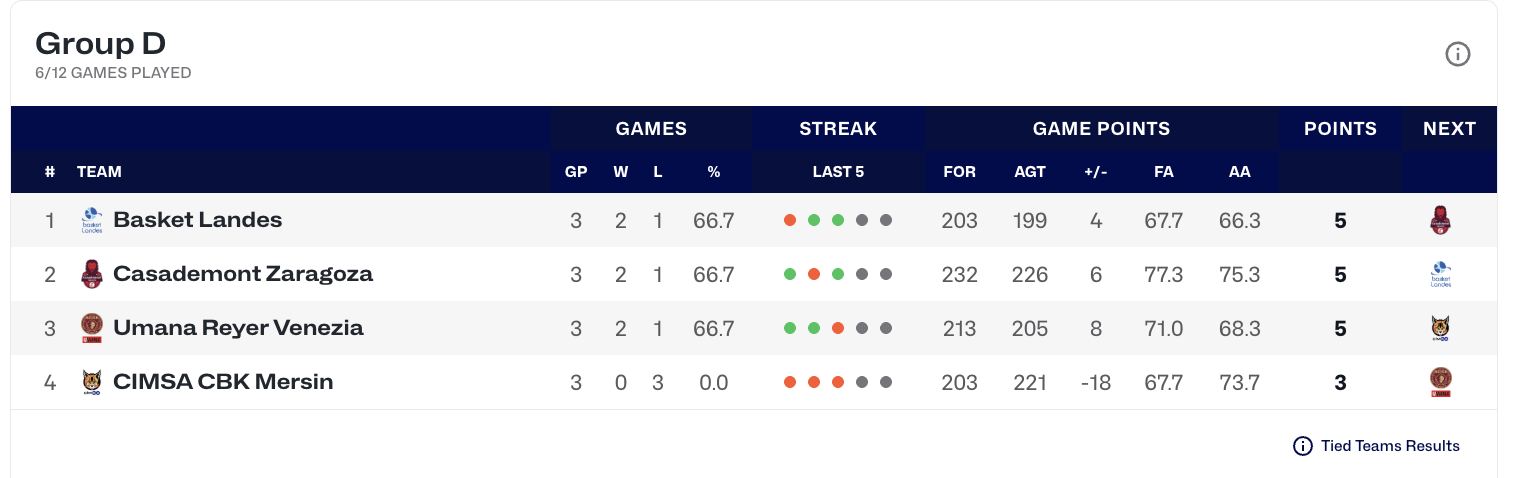This screenshot has width=1522, height=478.
Task: Select the Umana Reyer Venezia team name
Action: pos(238,328)
